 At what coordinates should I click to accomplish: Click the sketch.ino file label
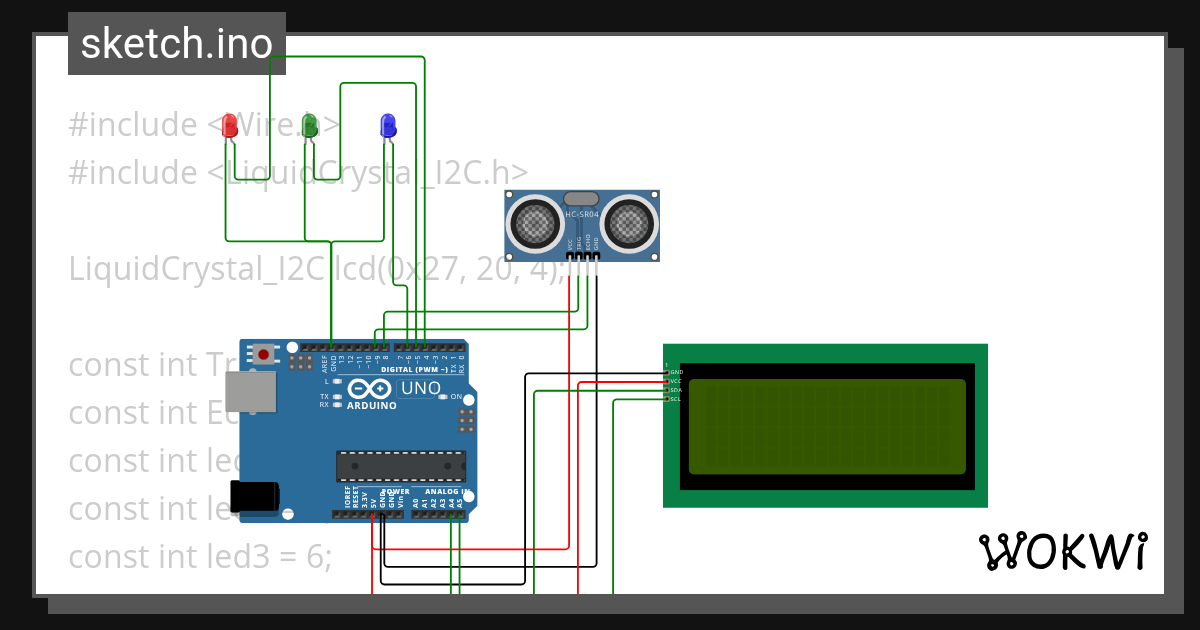pyautogui.click(x=176, y=43)
